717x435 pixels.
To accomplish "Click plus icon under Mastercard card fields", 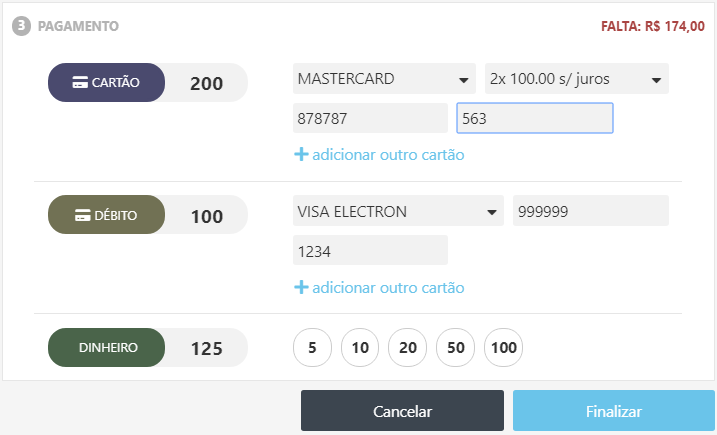I will (x=300, y=155).
